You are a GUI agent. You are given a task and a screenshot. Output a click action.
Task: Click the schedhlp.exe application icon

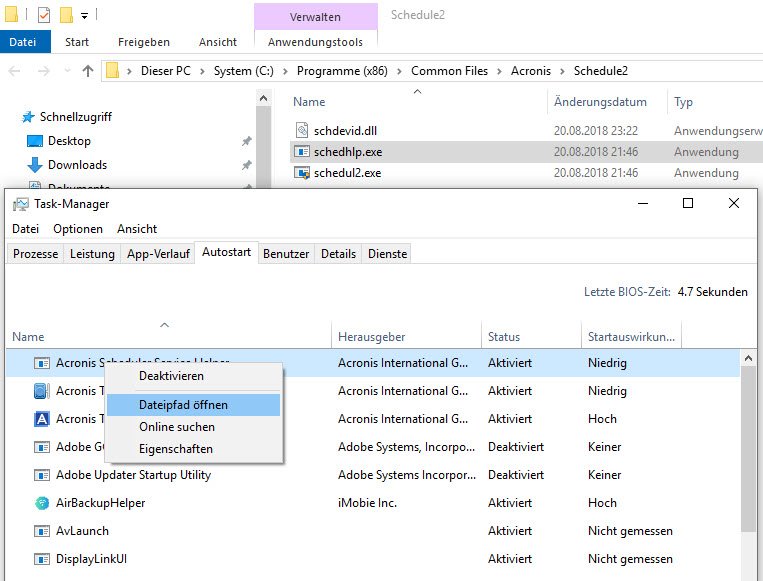pyautogui.click(x=302, y=151)
